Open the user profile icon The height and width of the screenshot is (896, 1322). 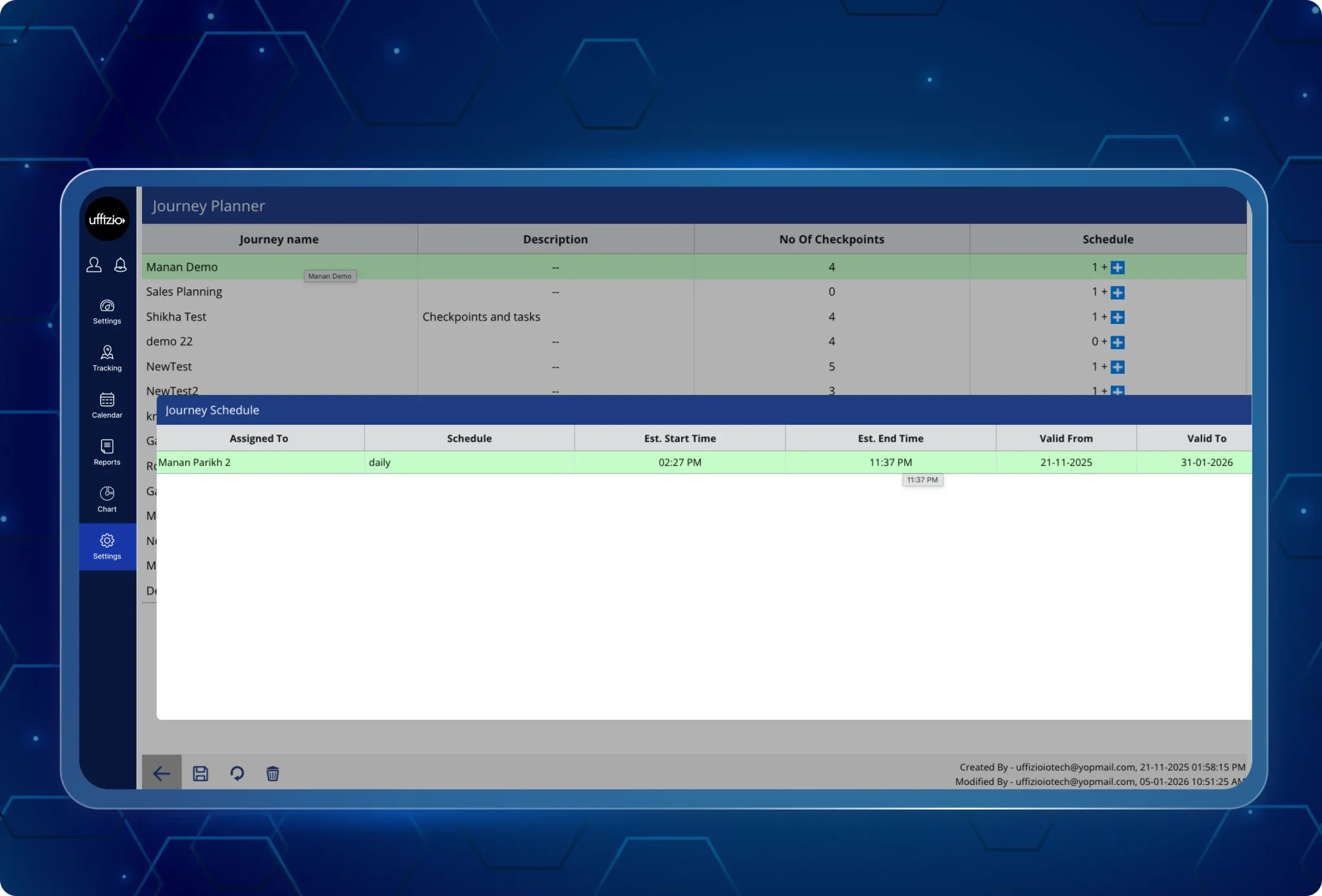click(94, 265)
